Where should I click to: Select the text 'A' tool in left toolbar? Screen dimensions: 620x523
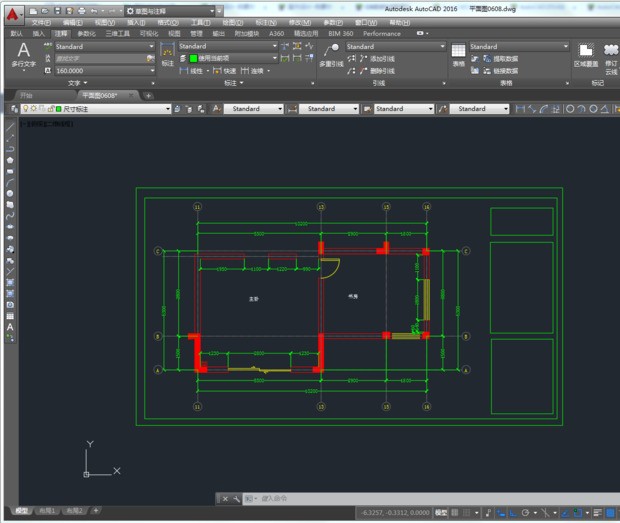[10, 327]
